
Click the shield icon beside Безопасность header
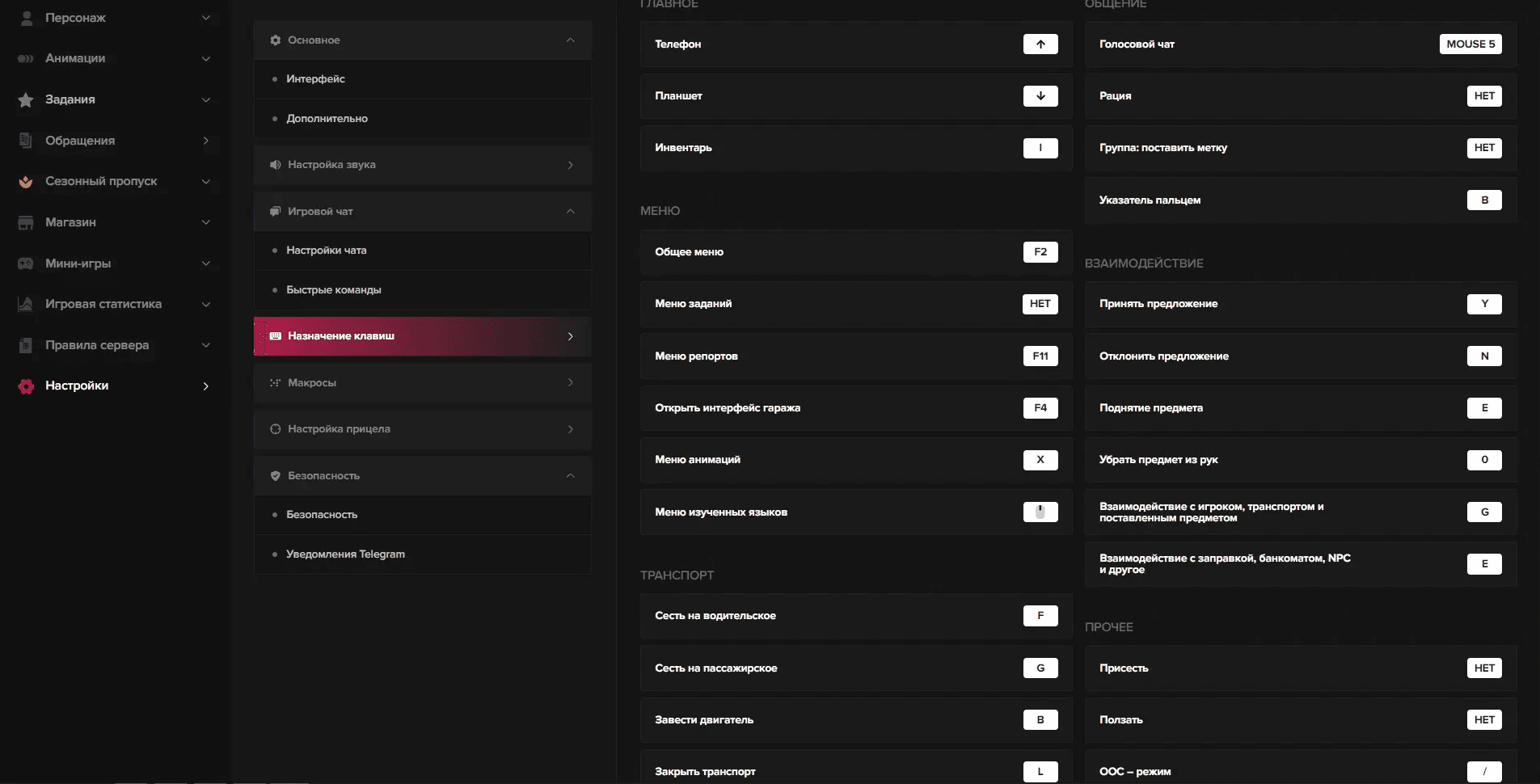coord(275,476)
